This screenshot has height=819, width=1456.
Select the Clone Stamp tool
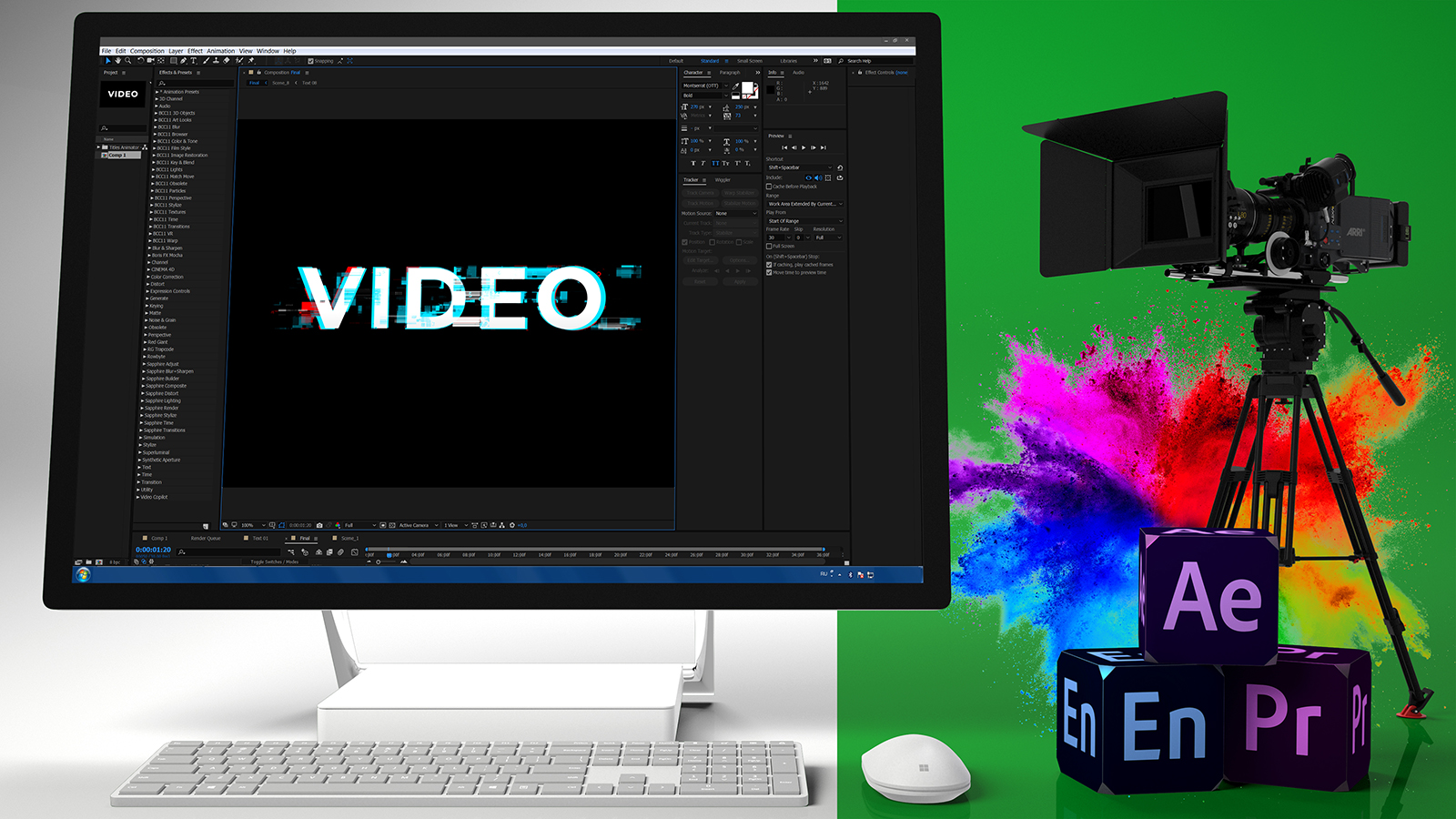pos(216,61)
